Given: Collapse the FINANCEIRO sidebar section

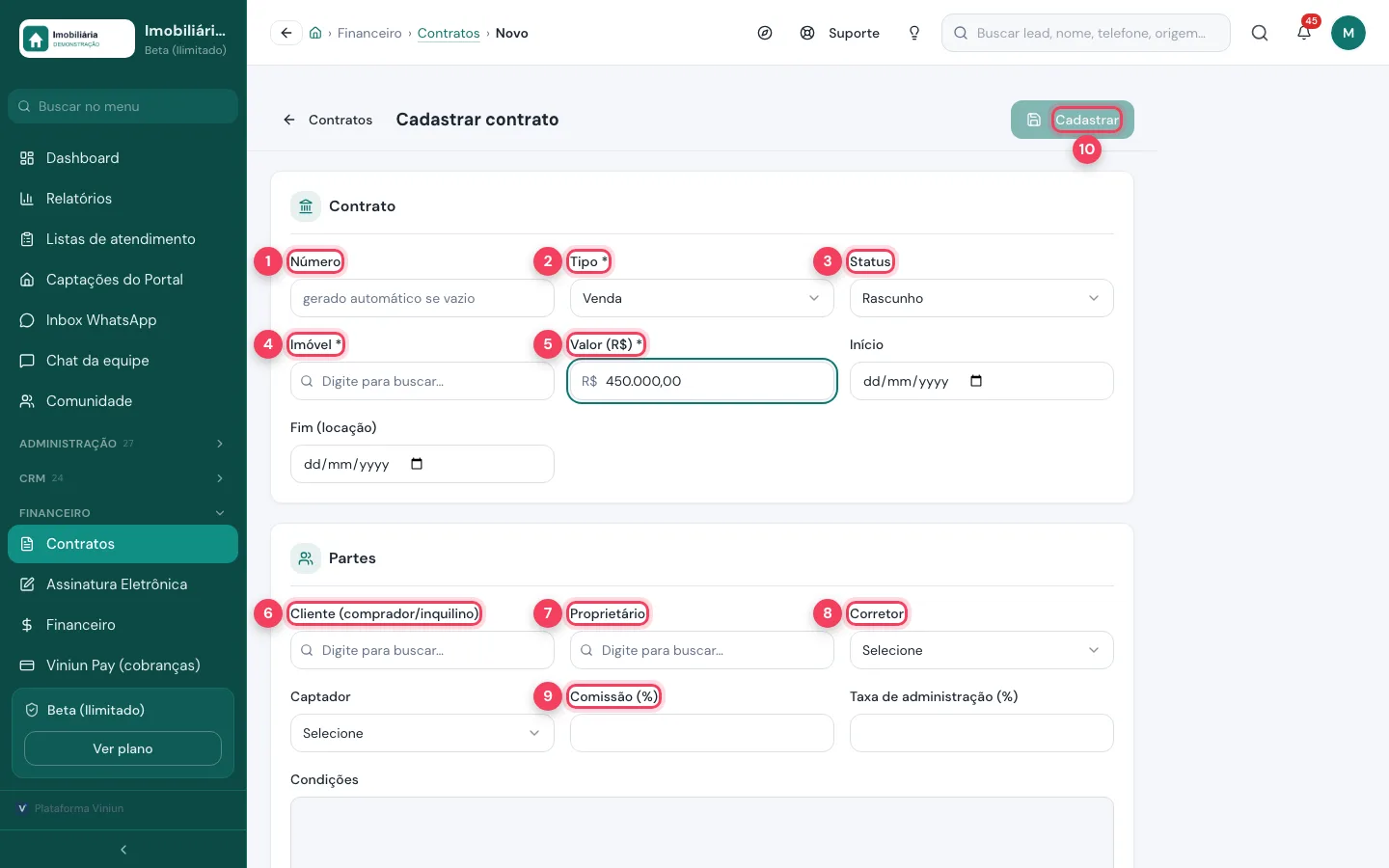Looking at the screenshot, I should tap(123, 513).
